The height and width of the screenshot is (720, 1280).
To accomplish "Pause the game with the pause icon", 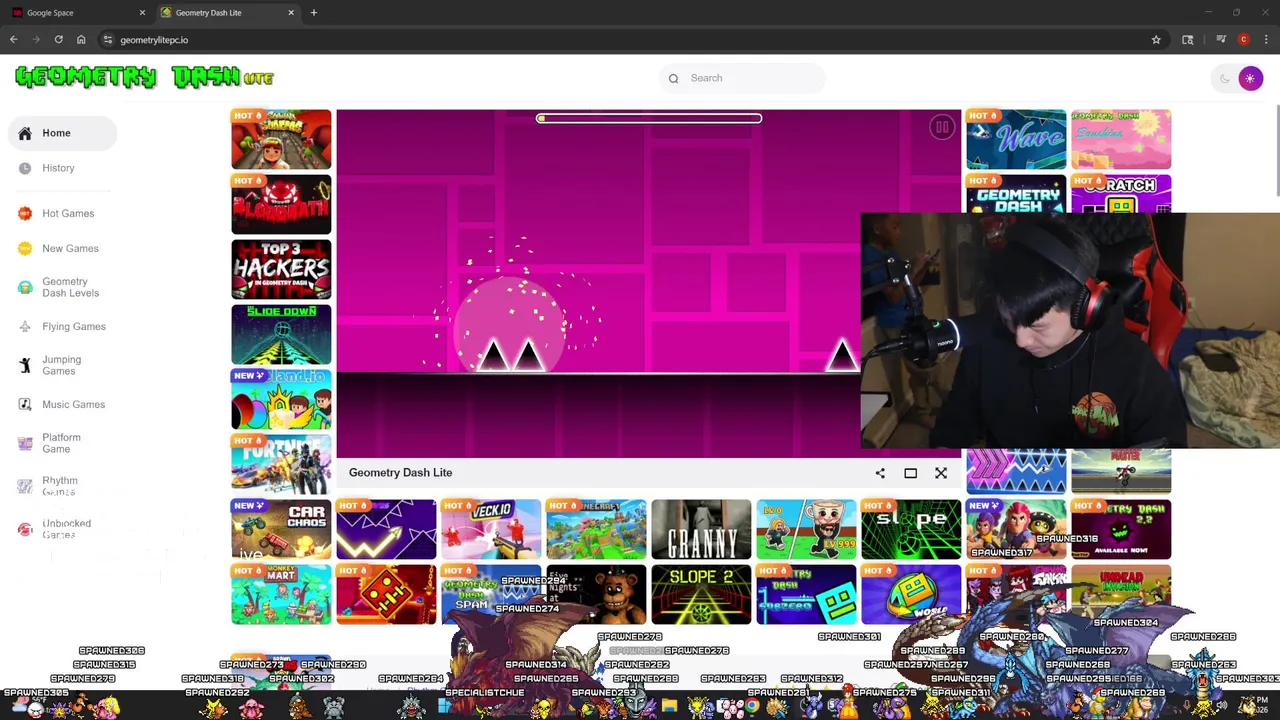I will point(941,127).
